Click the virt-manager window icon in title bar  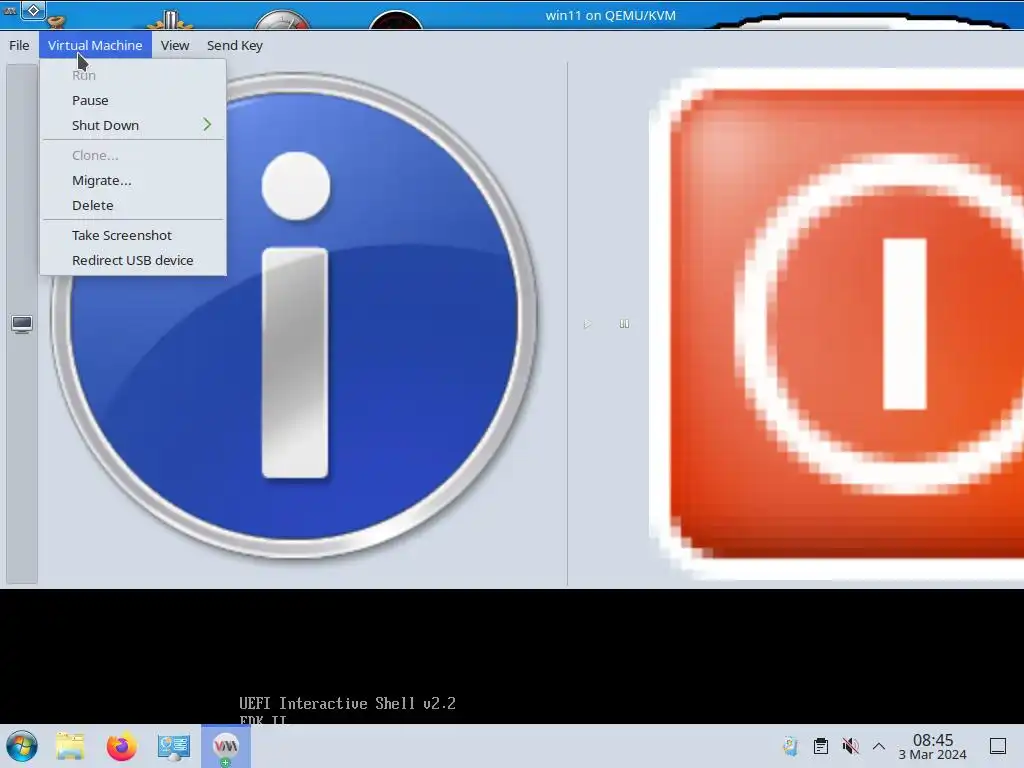coord(10,10)
